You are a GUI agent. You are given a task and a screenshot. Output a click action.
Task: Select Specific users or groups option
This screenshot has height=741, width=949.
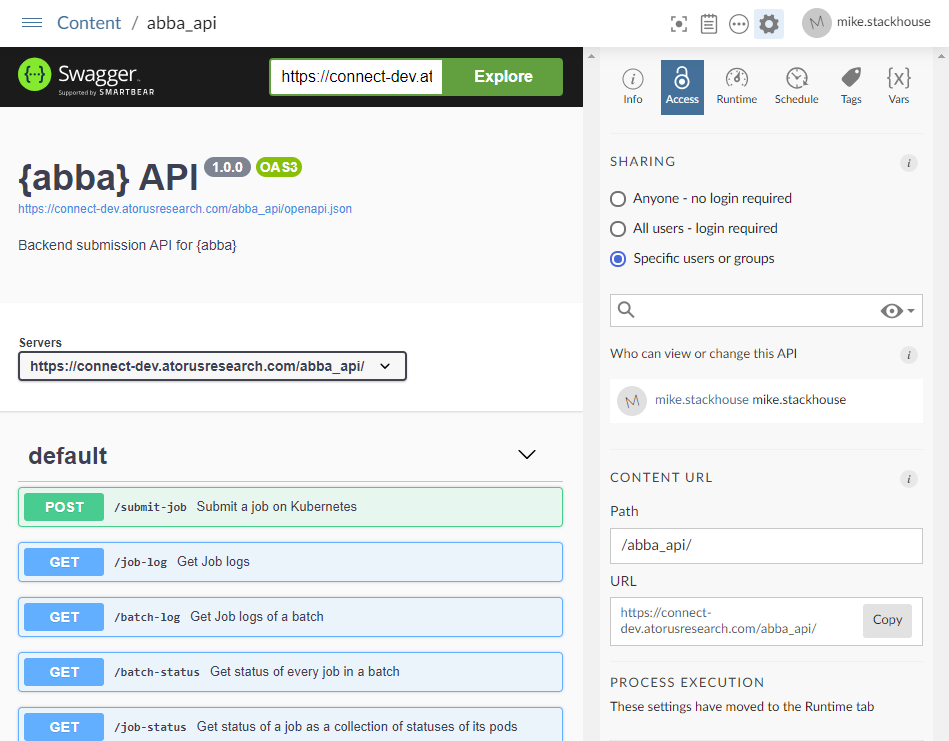(x=618, y=259)
